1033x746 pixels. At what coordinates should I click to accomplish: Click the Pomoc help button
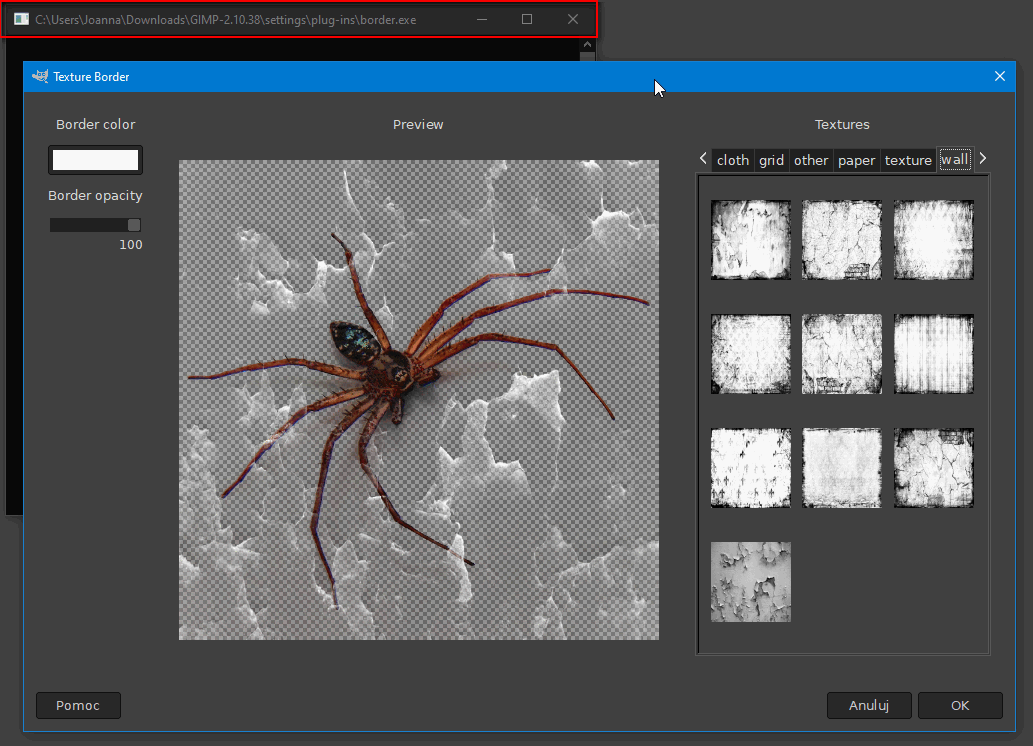[78, 705]
